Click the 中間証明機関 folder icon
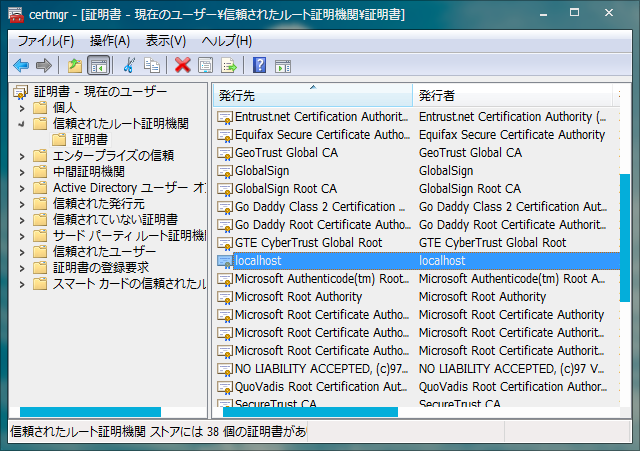 click(x=40, y=172)
